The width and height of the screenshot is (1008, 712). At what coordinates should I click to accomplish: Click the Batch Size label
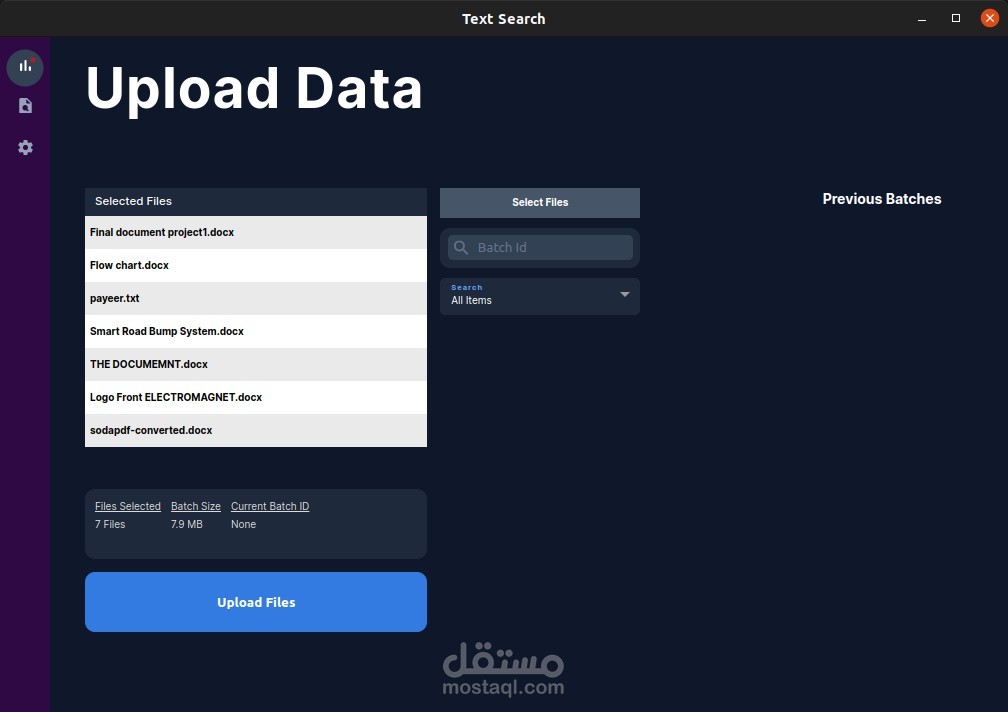click(195, 506)
